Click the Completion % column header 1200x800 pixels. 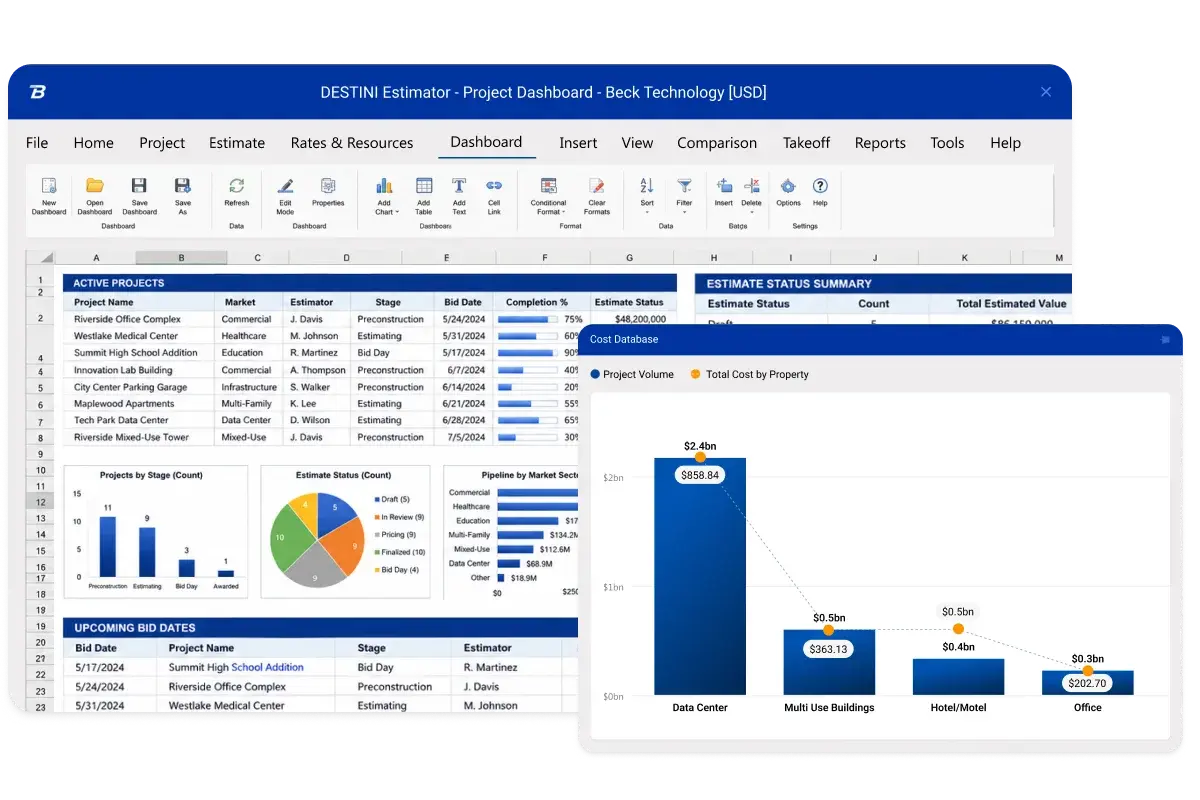[537, 302]
